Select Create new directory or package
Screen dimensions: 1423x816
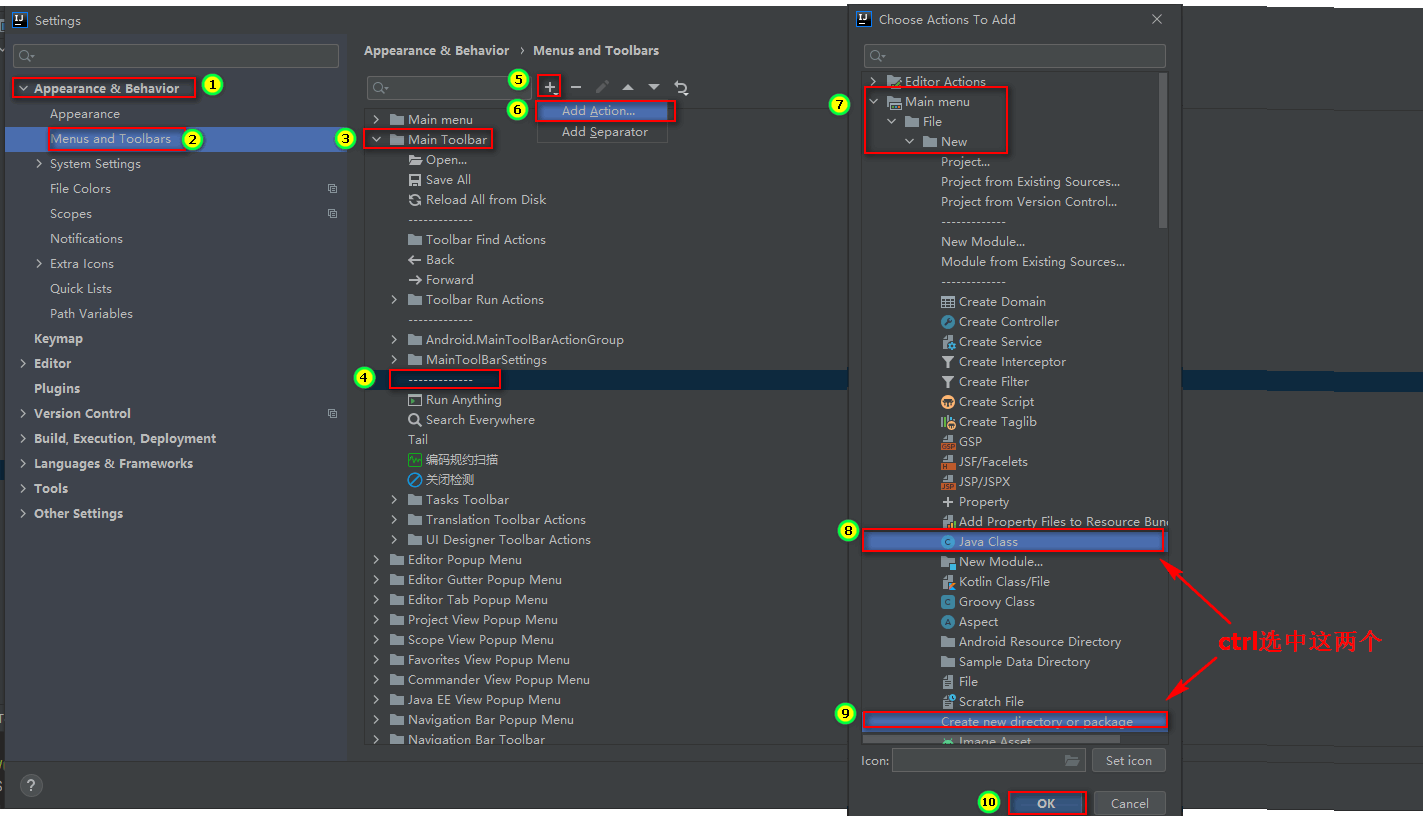coord(1014,721)
